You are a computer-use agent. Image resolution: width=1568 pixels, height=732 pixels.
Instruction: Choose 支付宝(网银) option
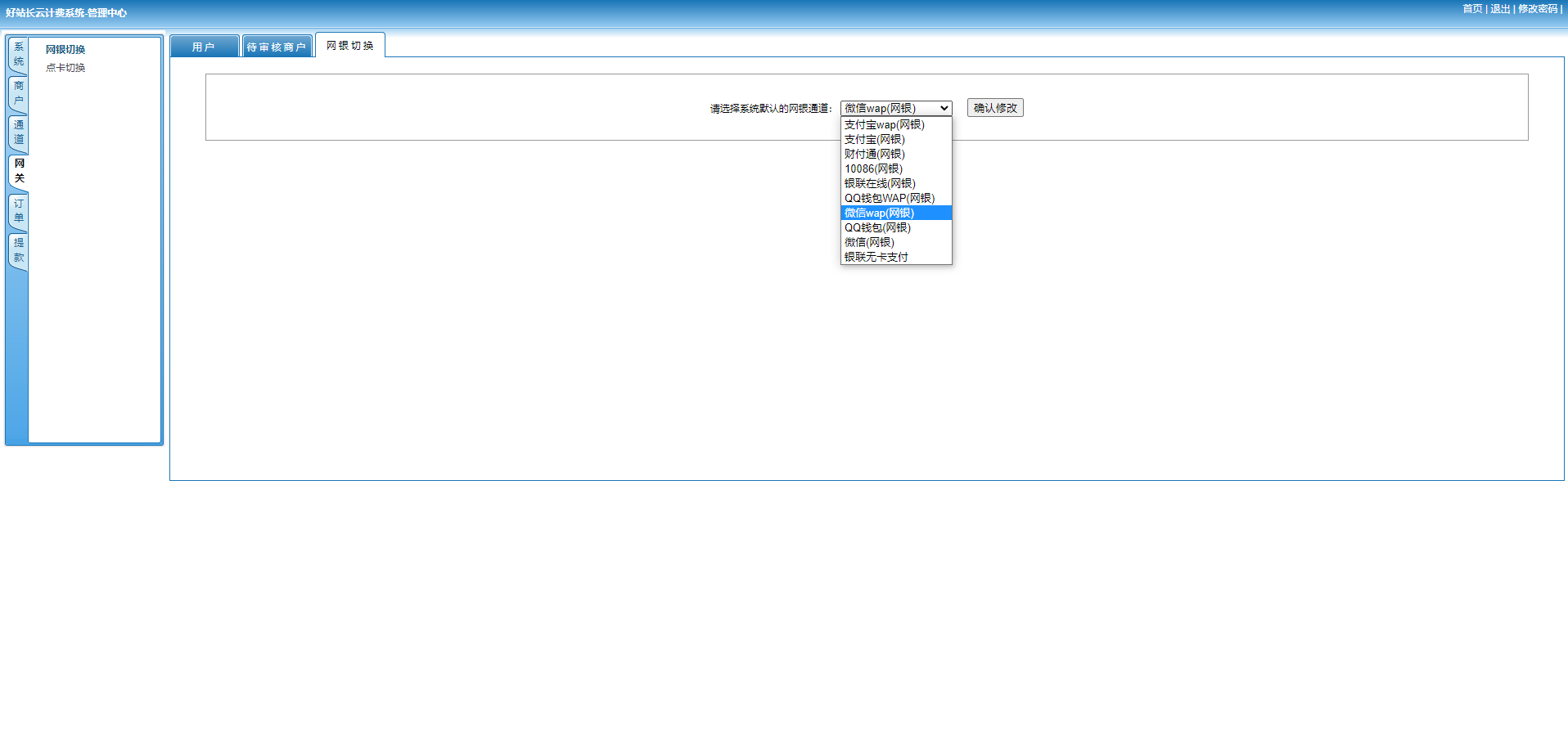pyautogui.click(x=896, y=139)
